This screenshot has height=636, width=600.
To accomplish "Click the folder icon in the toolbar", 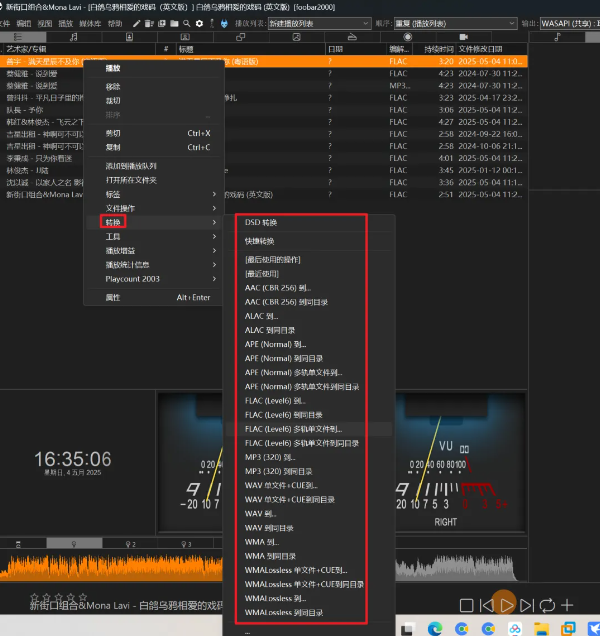I will [x=174, y=24].
